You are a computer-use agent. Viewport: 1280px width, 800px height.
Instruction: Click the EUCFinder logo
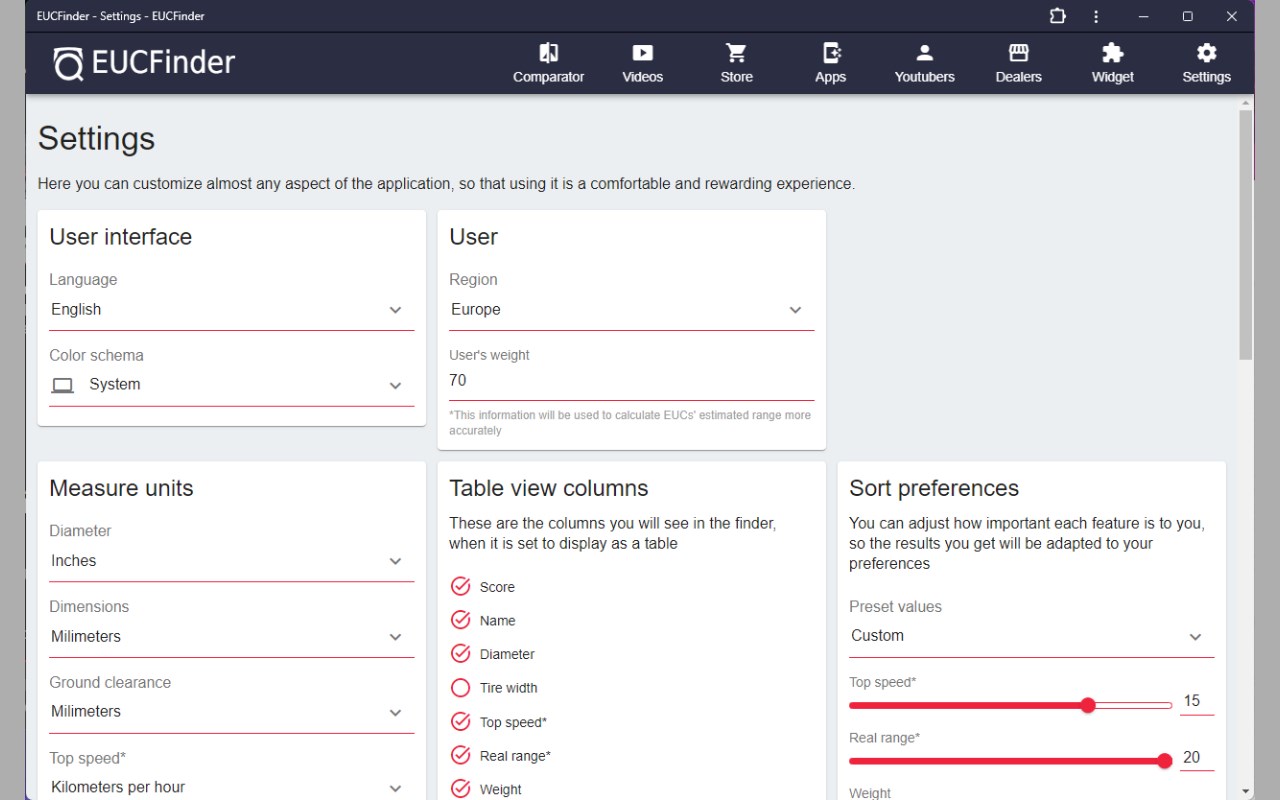[x=145, y=63]
